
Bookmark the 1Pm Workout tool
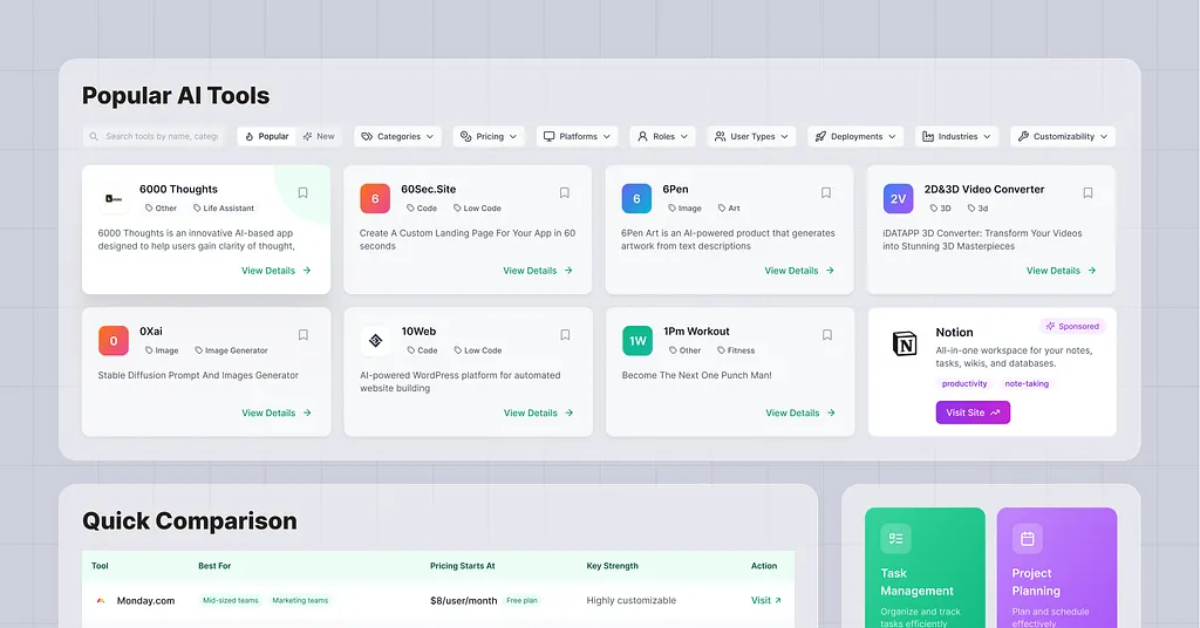tap(827, 335)
